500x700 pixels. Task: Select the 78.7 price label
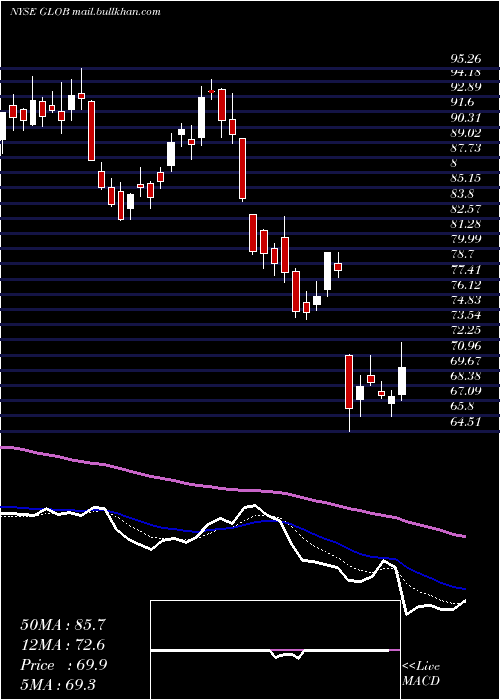pos(462,254)
